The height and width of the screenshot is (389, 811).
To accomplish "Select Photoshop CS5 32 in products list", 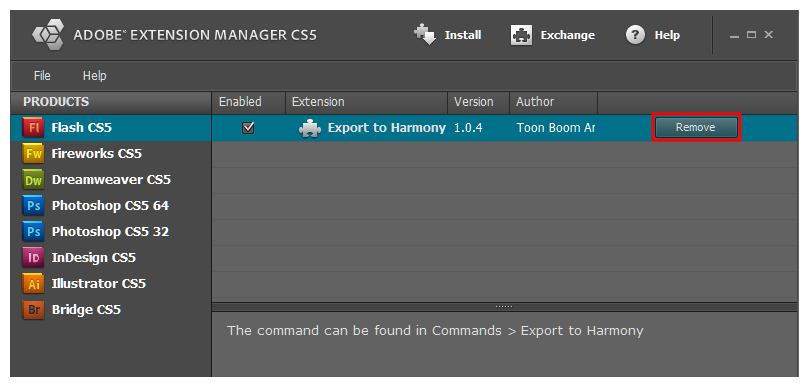I will [111, 232].
